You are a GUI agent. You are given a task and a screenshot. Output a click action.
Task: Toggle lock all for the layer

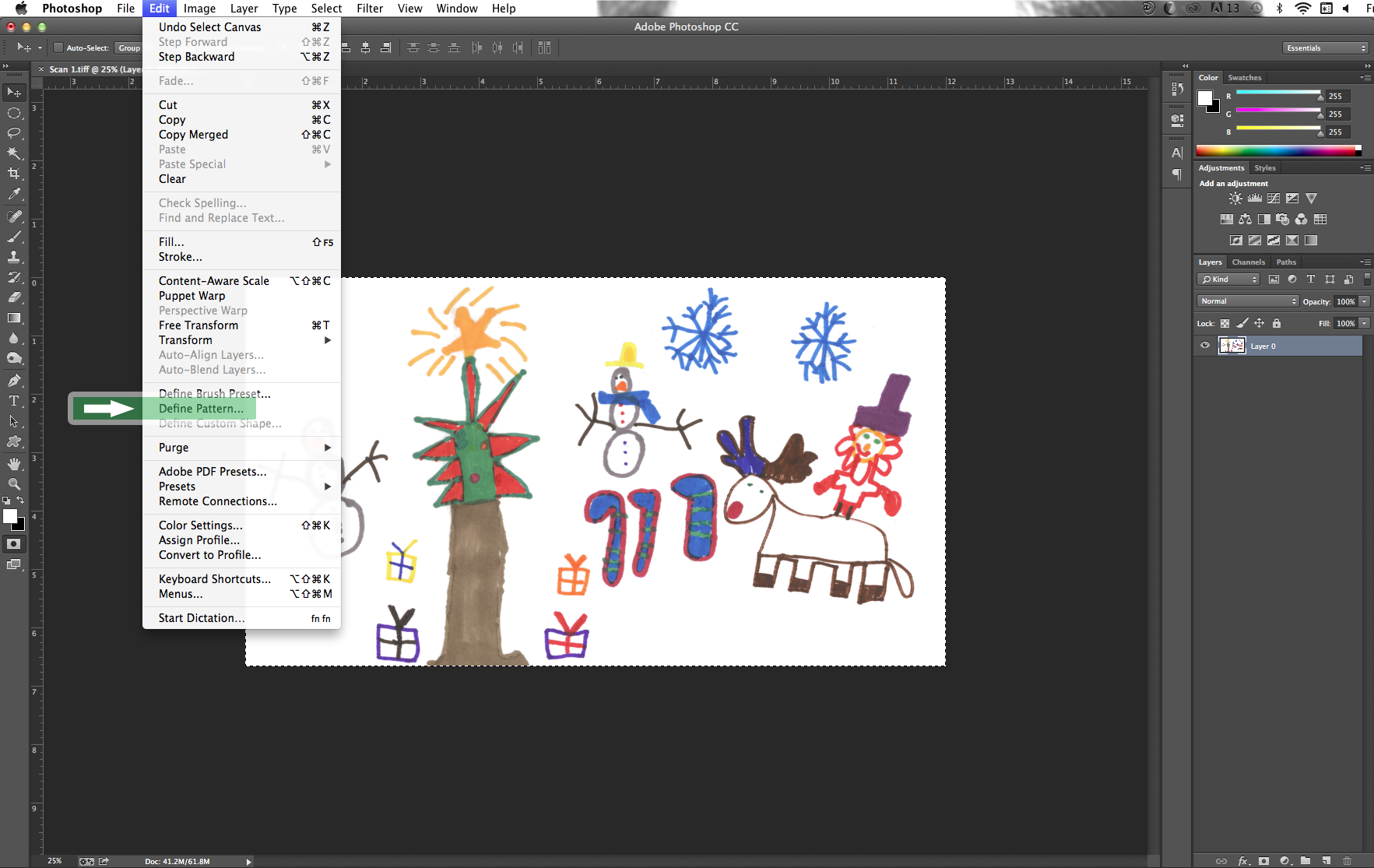(x=1277, y=323)
